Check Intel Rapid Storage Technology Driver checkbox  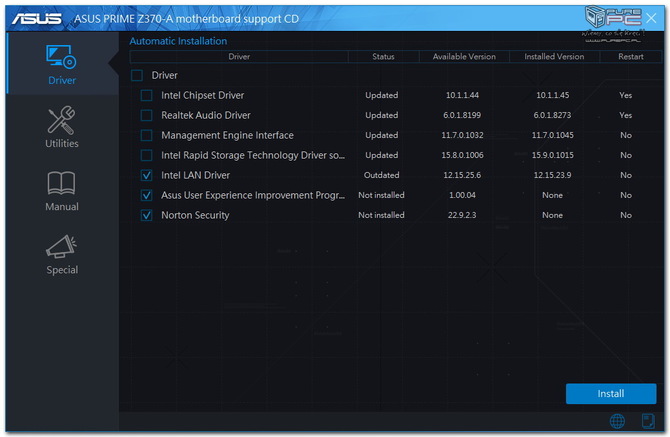pos(146,155)
